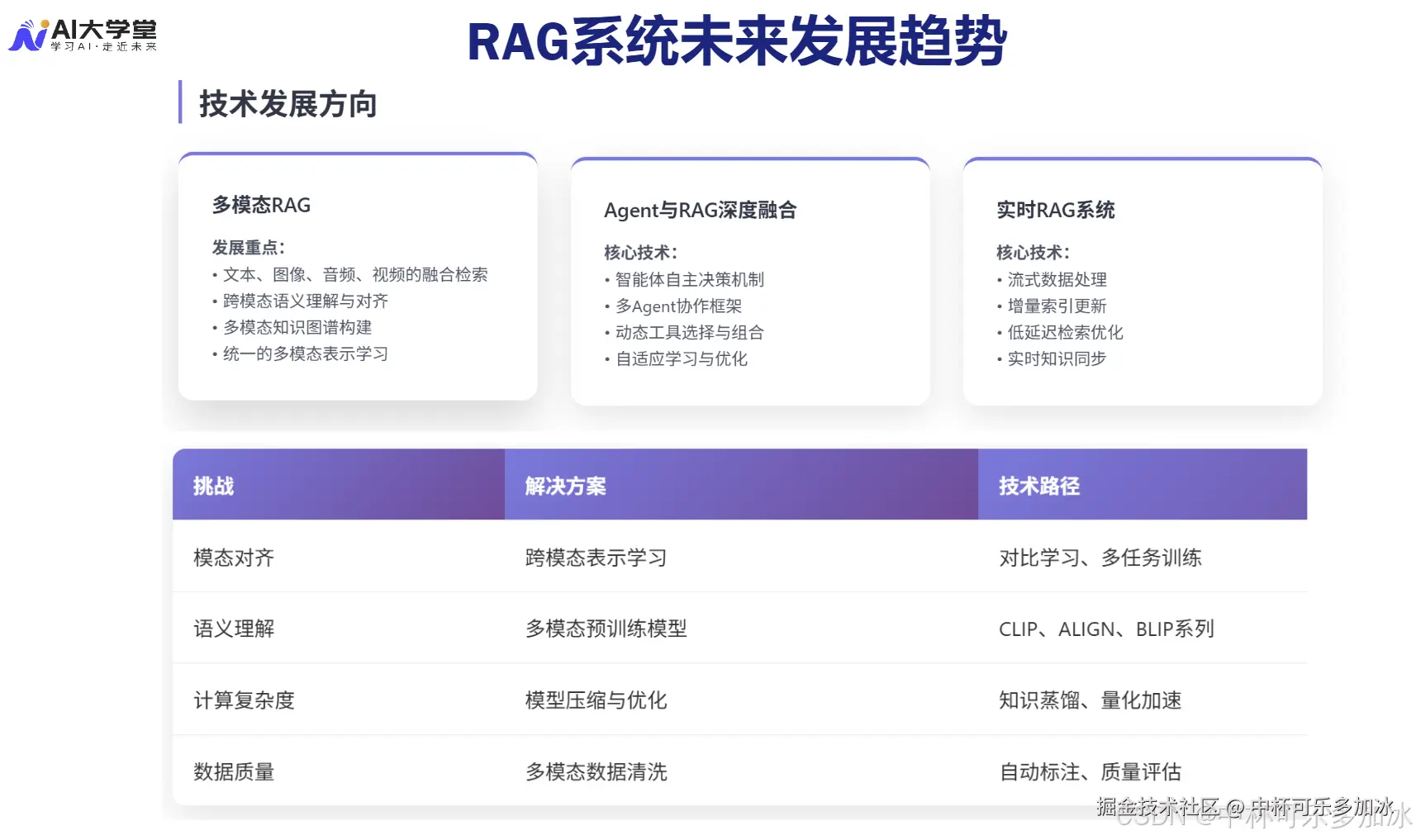Expand the 技术发展方向 section header
The image size is (1416, 840).
coord(287,105)
